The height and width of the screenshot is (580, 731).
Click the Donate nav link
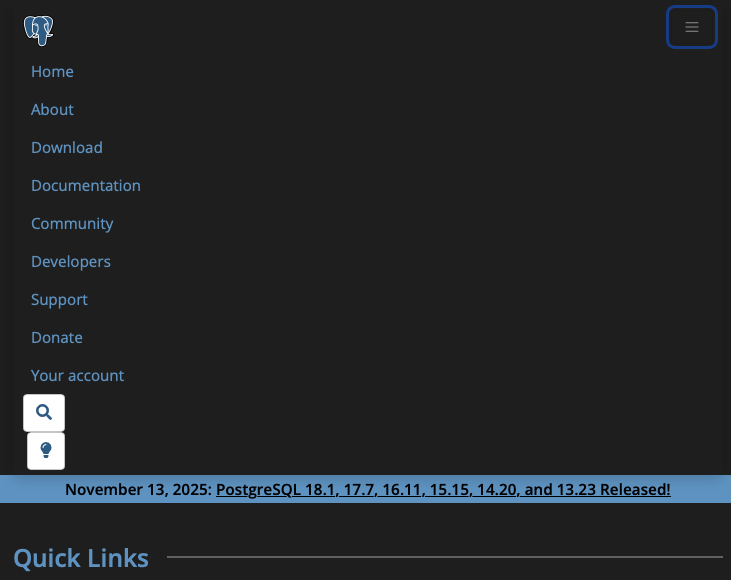[57, 338]
